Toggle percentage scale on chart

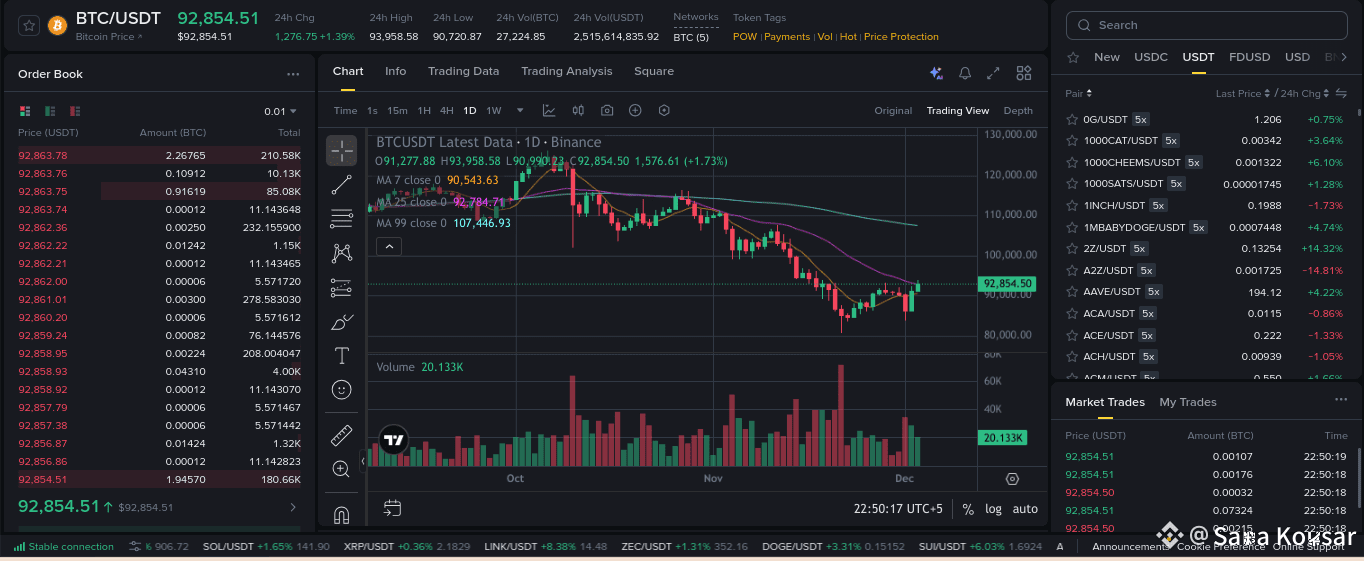(968, 509)
